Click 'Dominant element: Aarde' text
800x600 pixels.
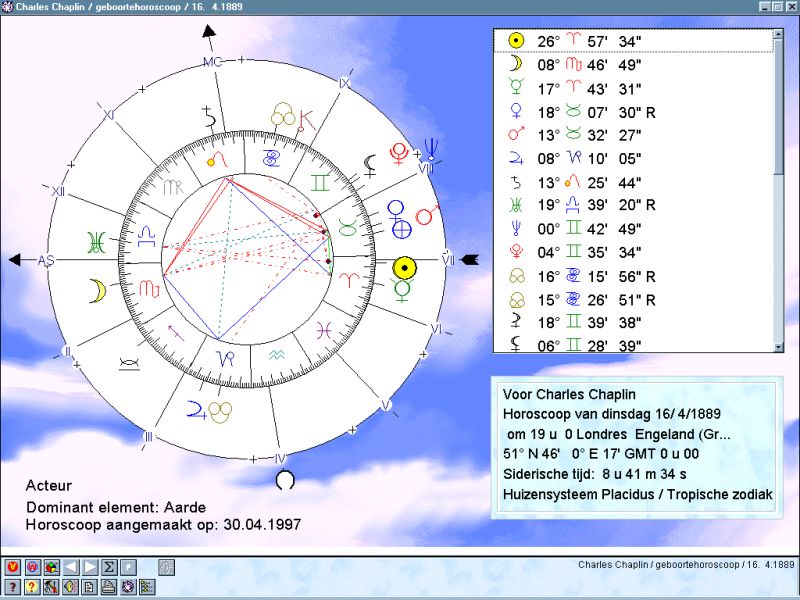click(x=116, y=507)
